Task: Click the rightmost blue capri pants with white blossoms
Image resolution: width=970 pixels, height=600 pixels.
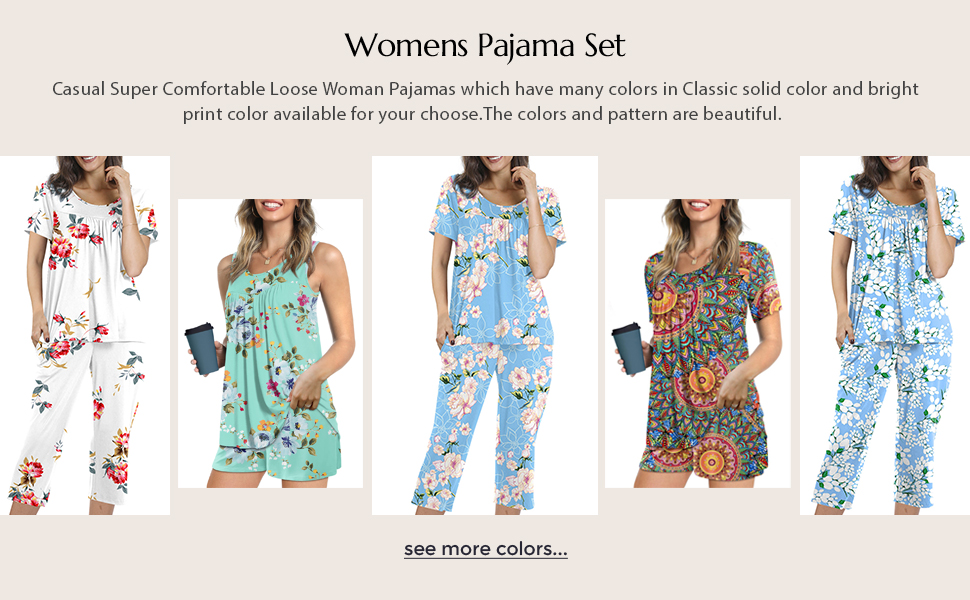Action: (883, 426)
